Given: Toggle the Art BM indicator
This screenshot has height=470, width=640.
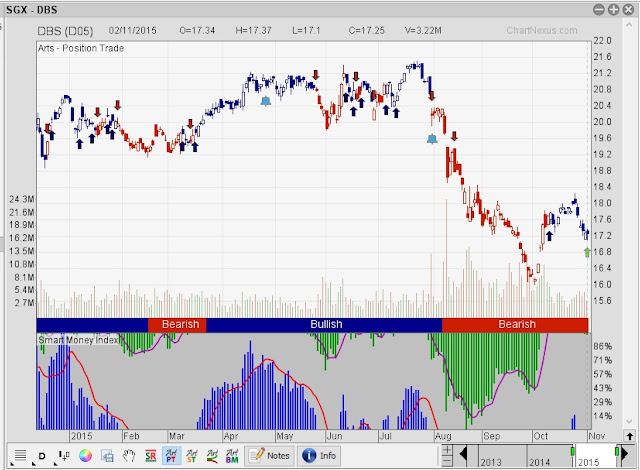Looking at the screenshot, I should (232, 455).
